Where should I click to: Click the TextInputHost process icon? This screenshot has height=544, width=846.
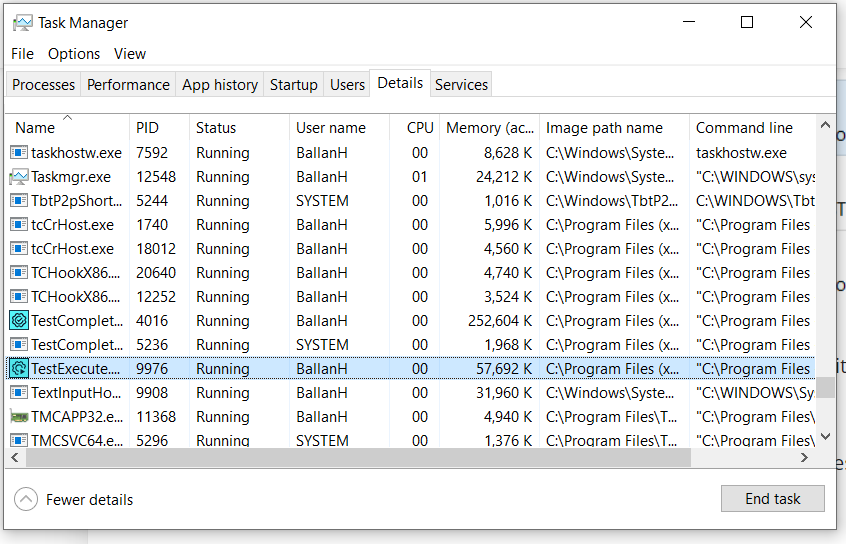pos(19,393)
